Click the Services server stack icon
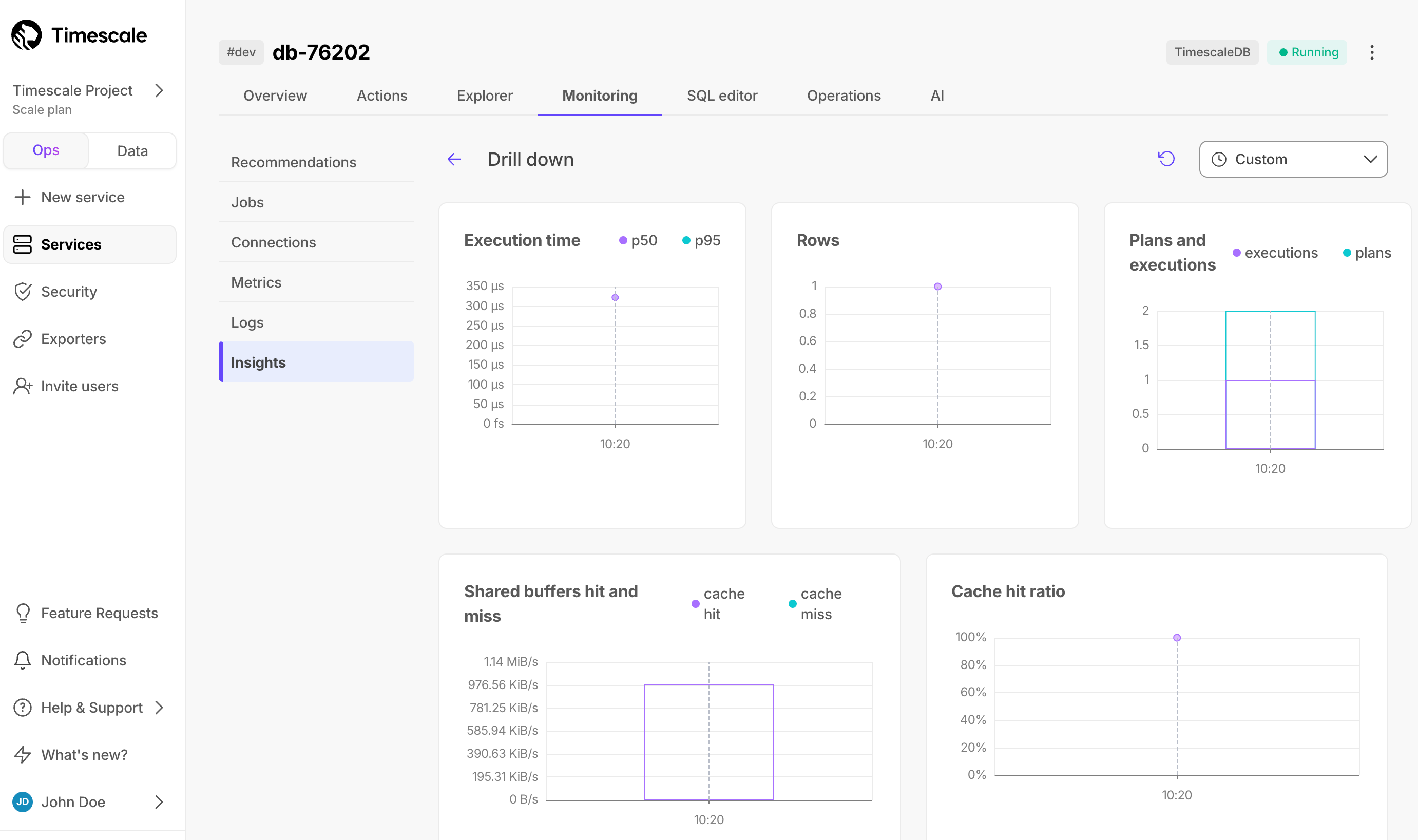The image size is (1418, 840). point(22,244)
